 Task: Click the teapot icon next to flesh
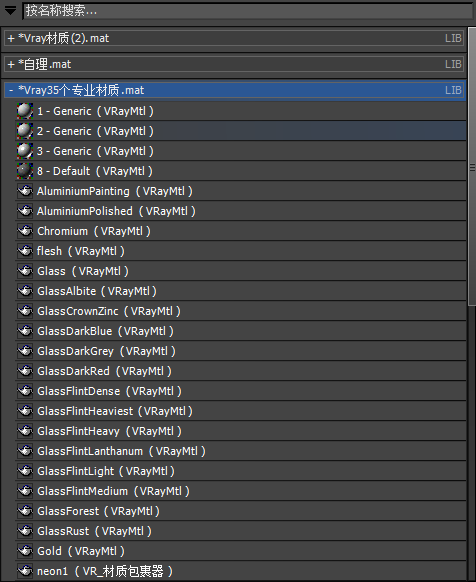pos(25,251)
